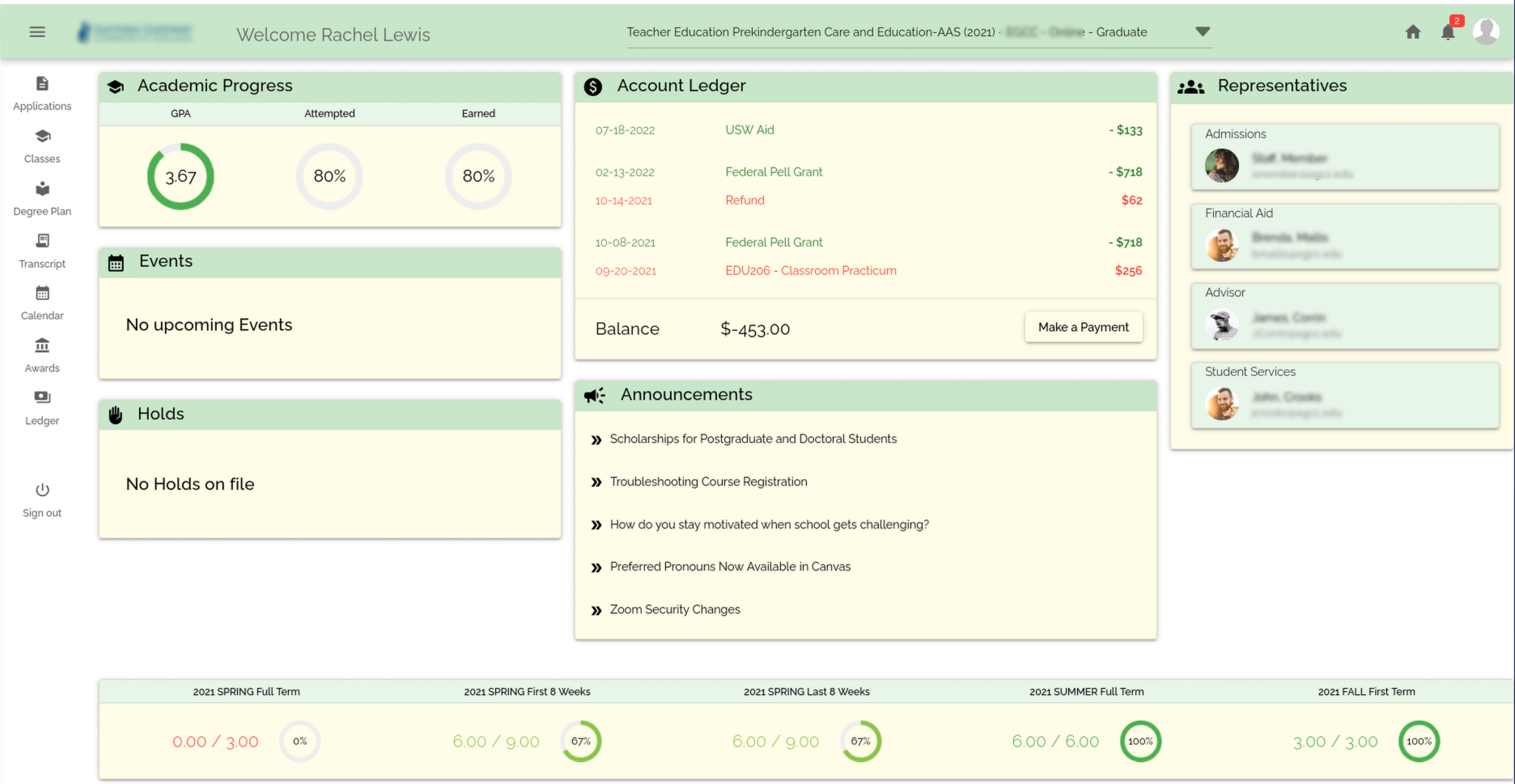Expand the program selection dropdown arrow
This screenshot has width=1515, height=784.
click(x=1202, y=32)
